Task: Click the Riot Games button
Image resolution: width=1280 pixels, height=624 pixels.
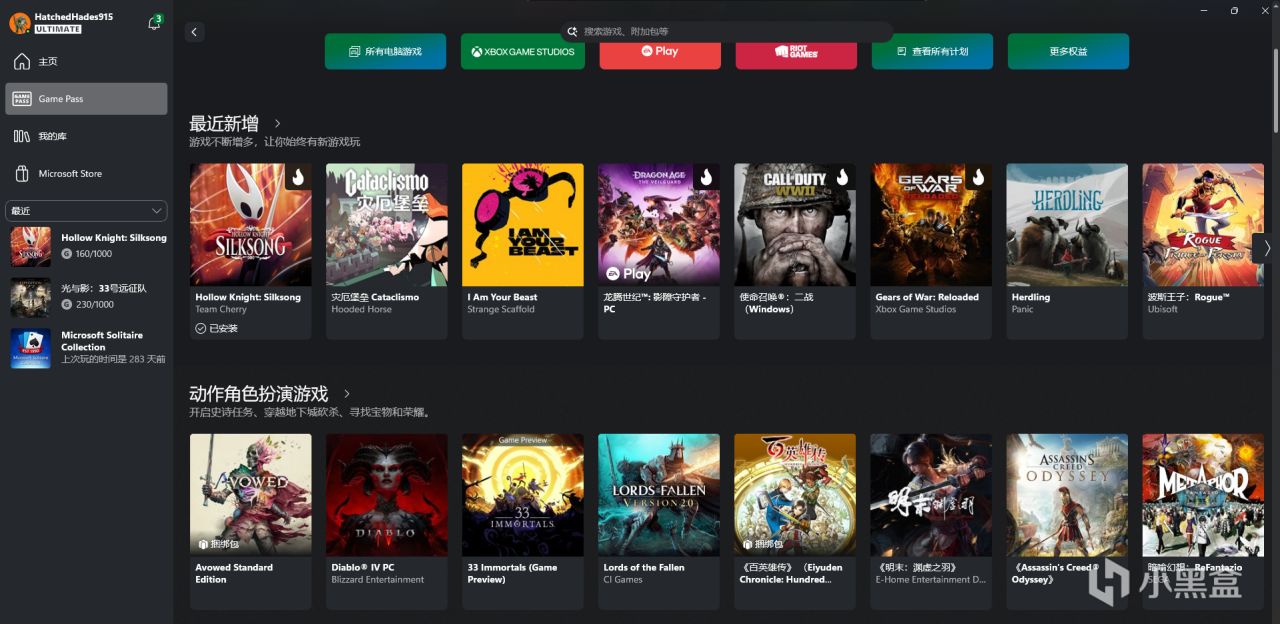Action: click(x=796, y=51)
